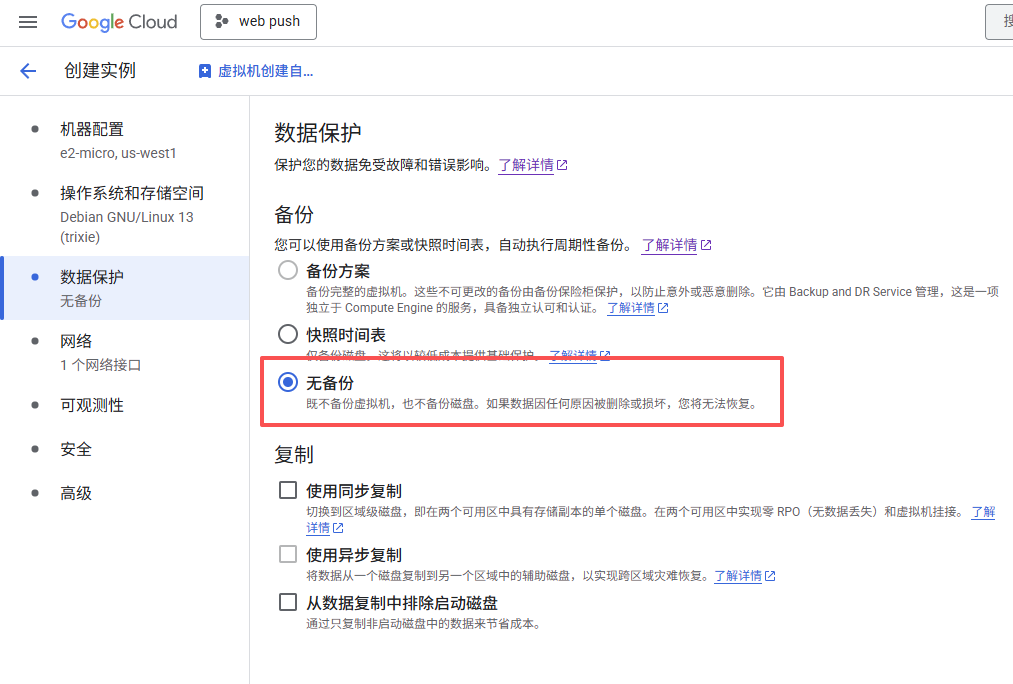Select the 备份方案 radio button
This screenshot has width=1013, height=684.
(x=288, y=270)
